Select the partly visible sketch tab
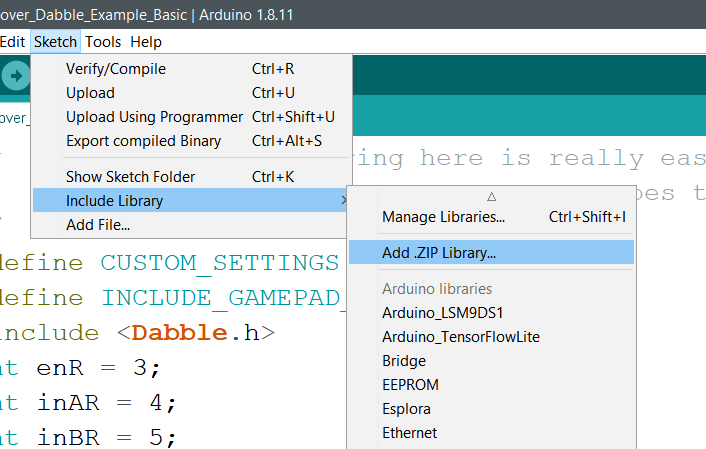 pos(14,118)
